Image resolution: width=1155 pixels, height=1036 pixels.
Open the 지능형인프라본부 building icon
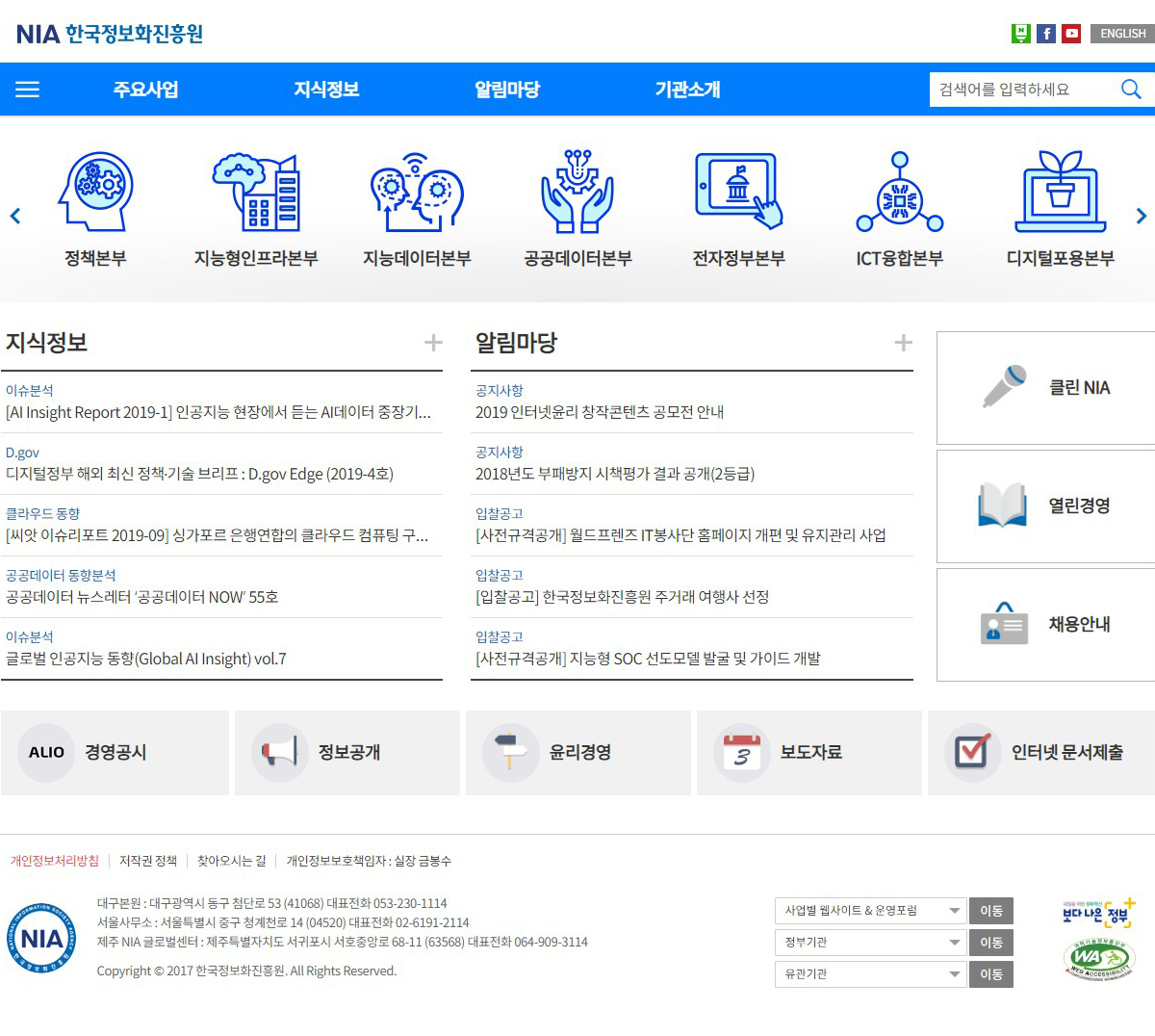(256, 192)
